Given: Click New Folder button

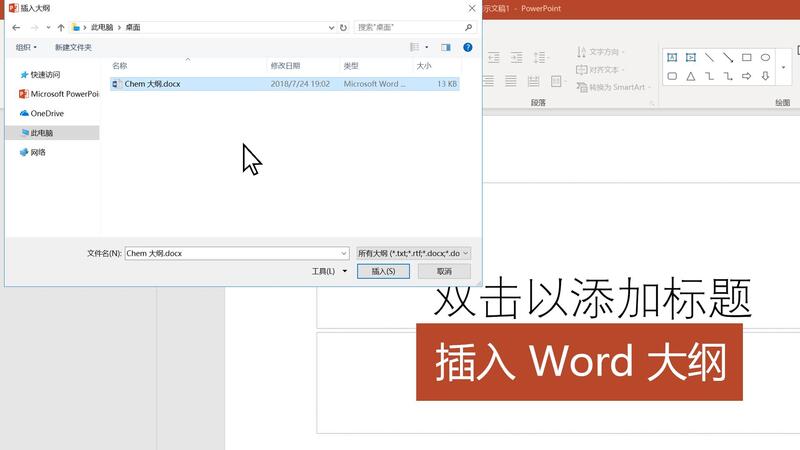Looking at the screenshot, I should point(73,47).
